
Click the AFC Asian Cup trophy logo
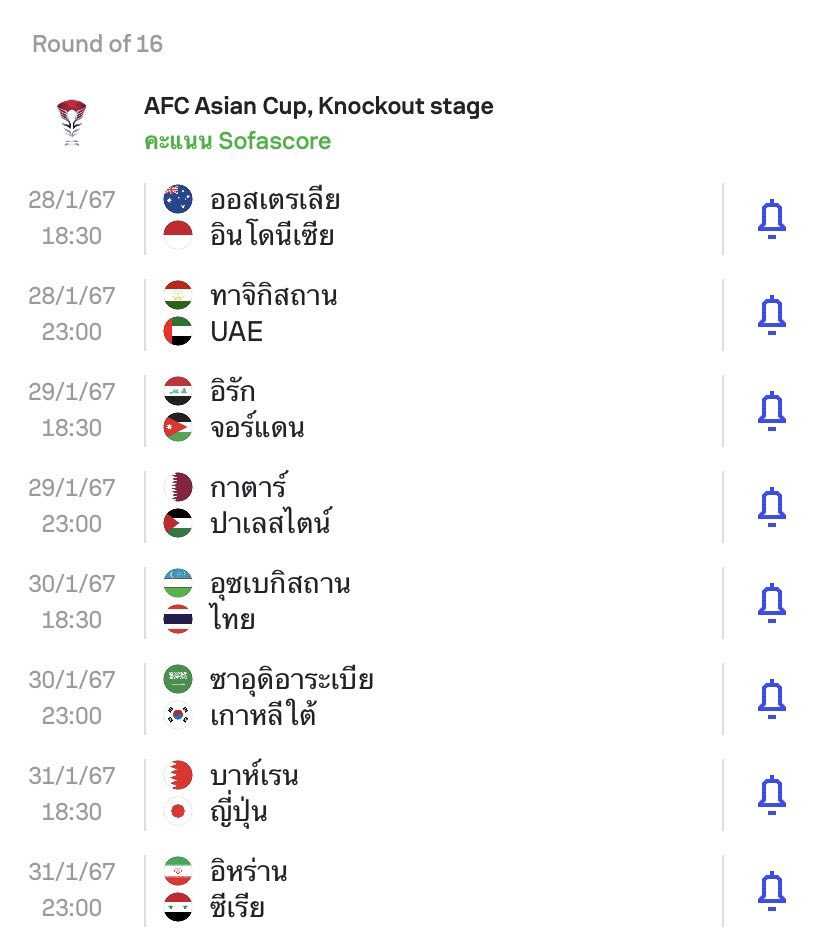(72, 123)
